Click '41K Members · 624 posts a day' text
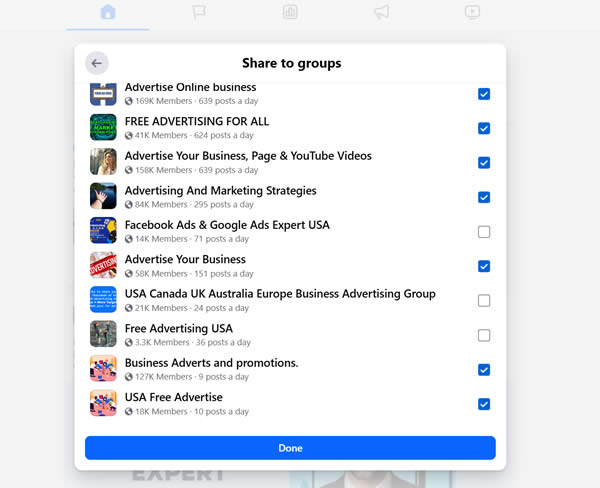The width and height of the screenshot is (600, 488). 194,135
